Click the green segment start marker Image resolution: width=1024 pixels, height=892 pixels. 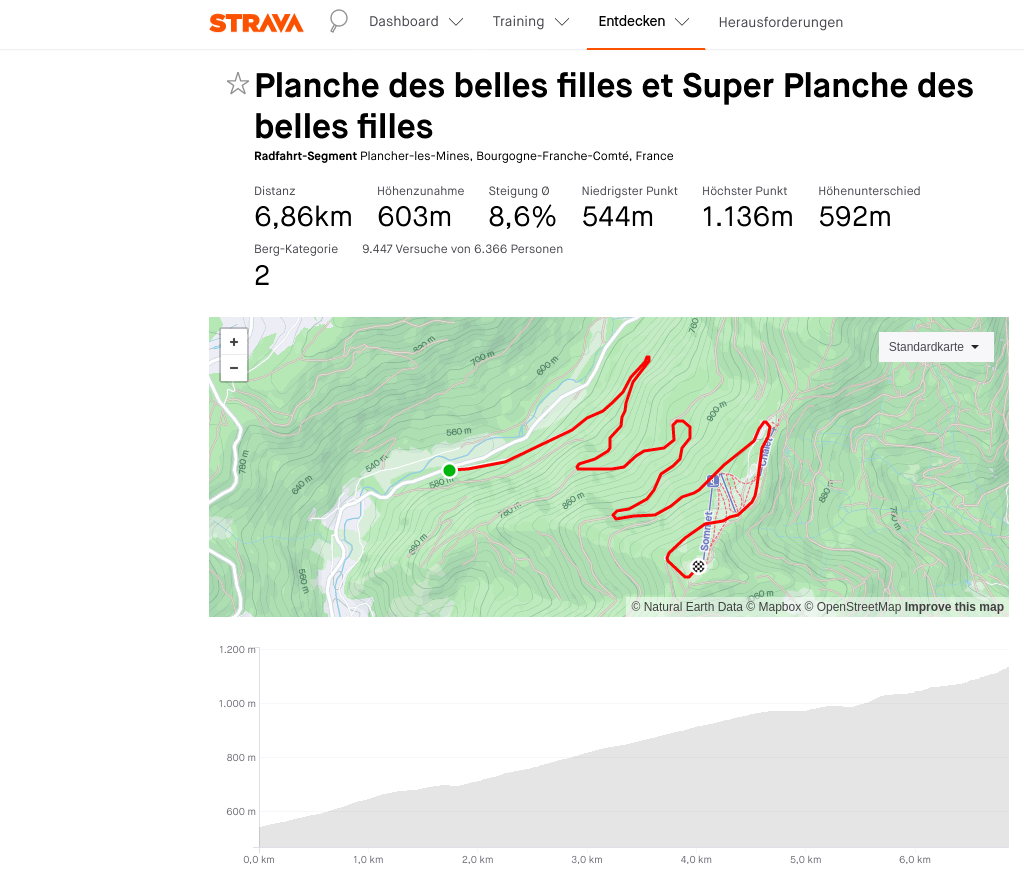449,470
